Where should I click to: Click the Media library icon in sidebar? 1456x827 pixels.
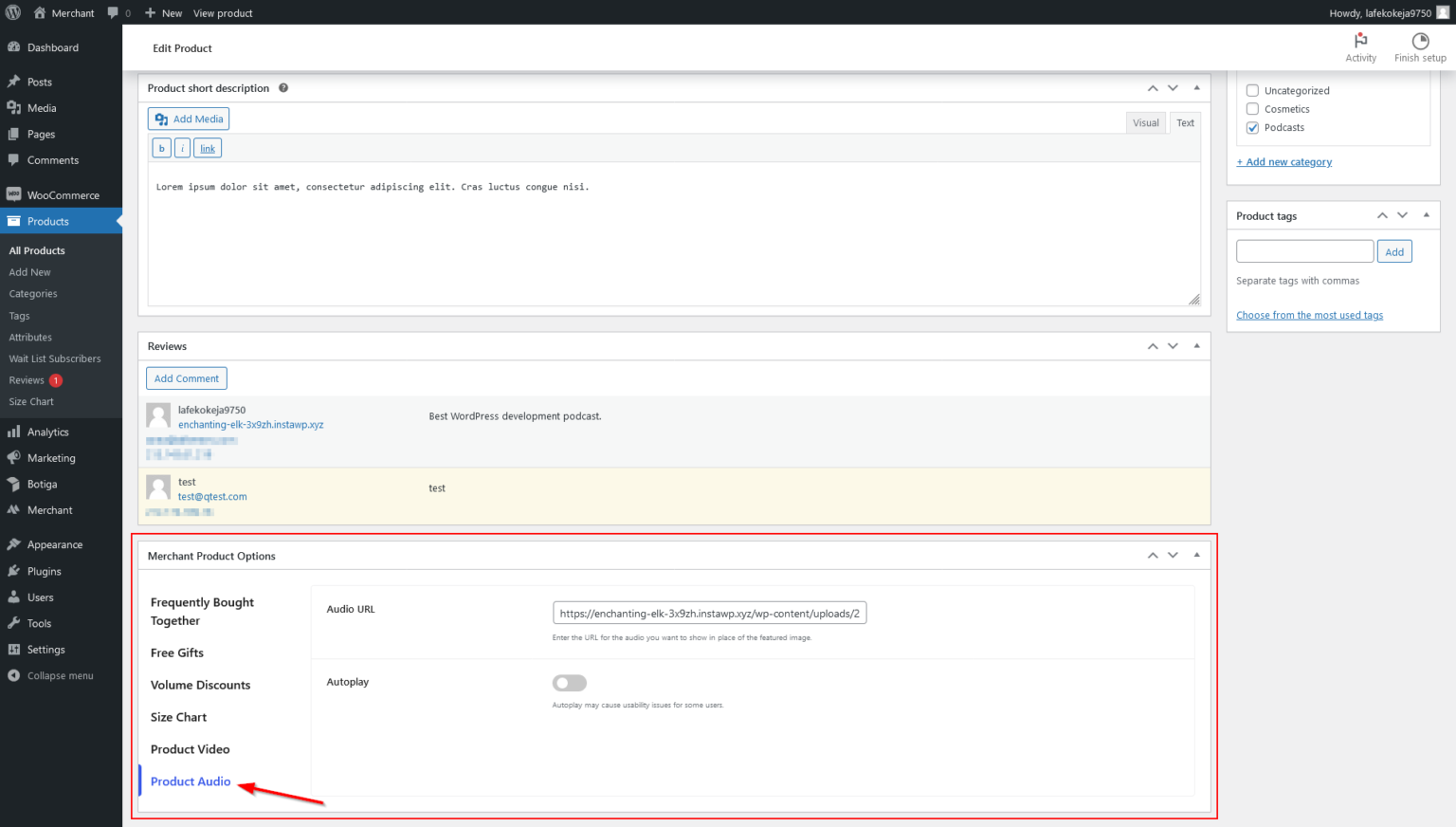coord(13,108)
